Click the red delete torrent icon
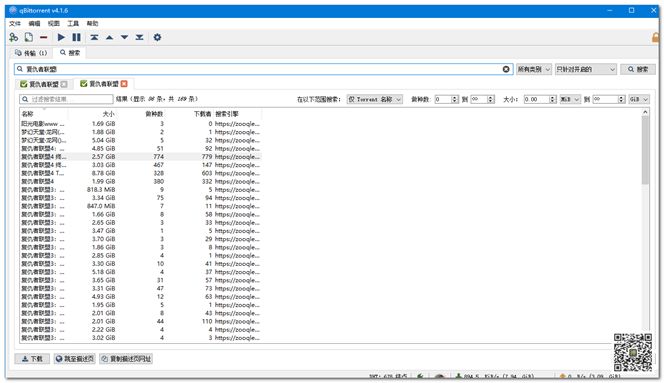The image size is (664, 383). tap(44, 38)
